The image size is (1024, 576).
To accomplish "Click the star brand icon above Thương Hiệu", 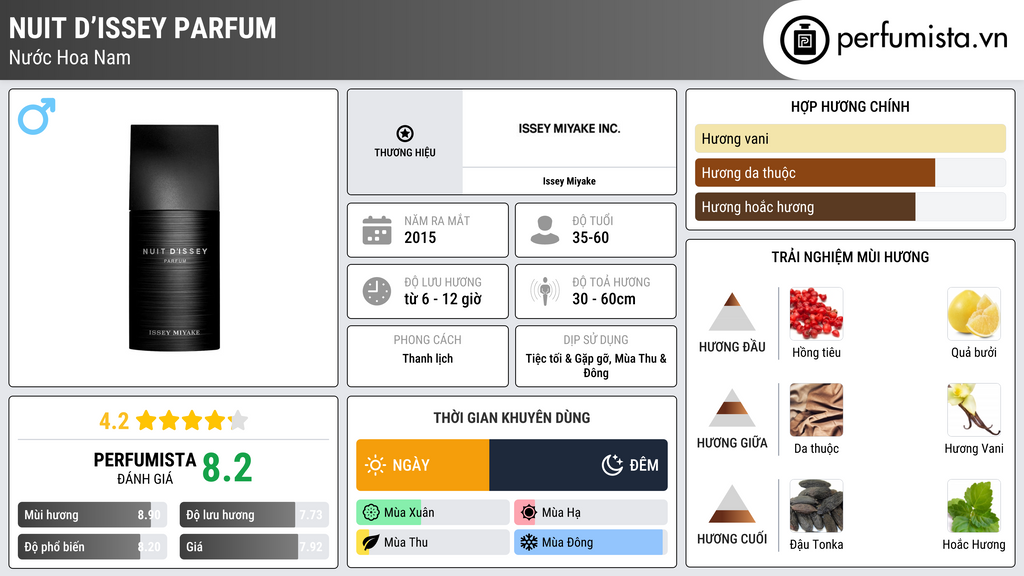I will click(404, 133).
